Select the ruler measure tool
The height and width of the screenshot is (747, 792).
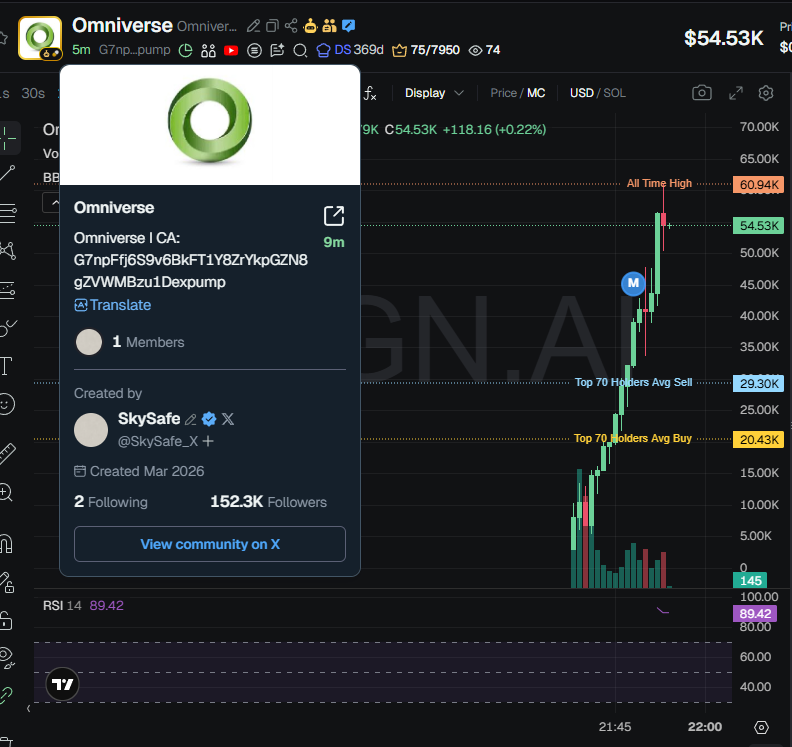(x=7, y=454)
